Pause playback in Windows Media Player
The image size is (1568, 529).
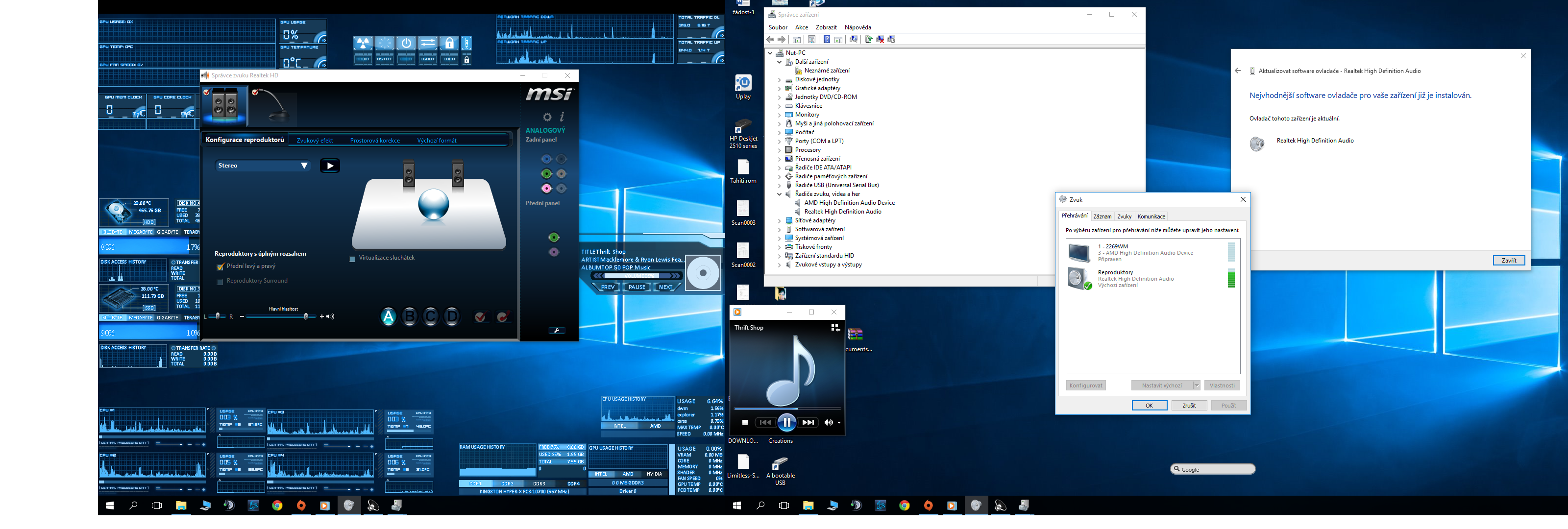pos(786,423)
